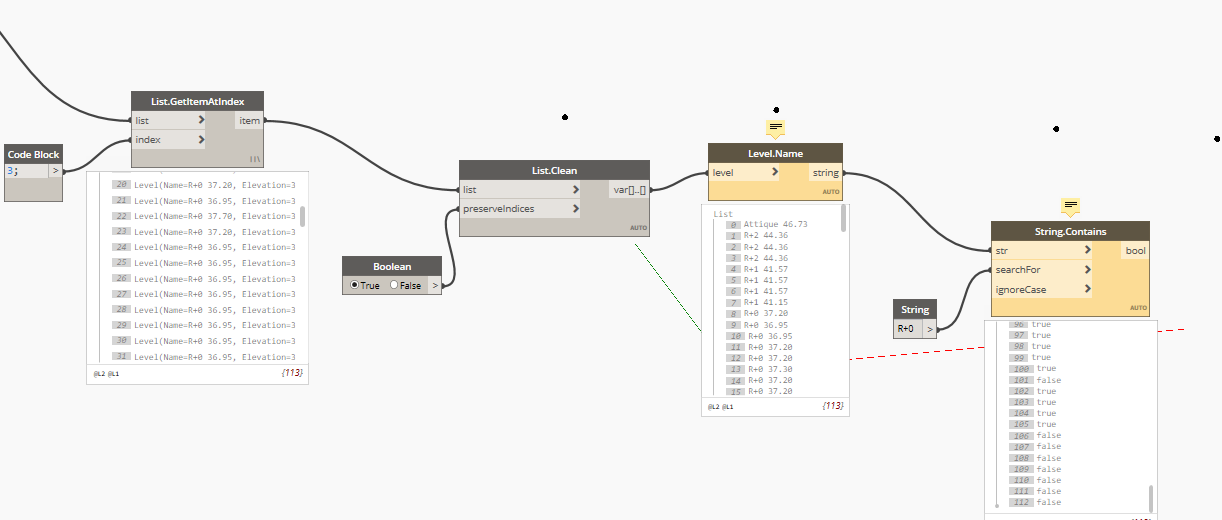Viewport: 1222px width, 520px height.
Task: Select the True radio button in Boolean node
Action: tap(355, 285)
